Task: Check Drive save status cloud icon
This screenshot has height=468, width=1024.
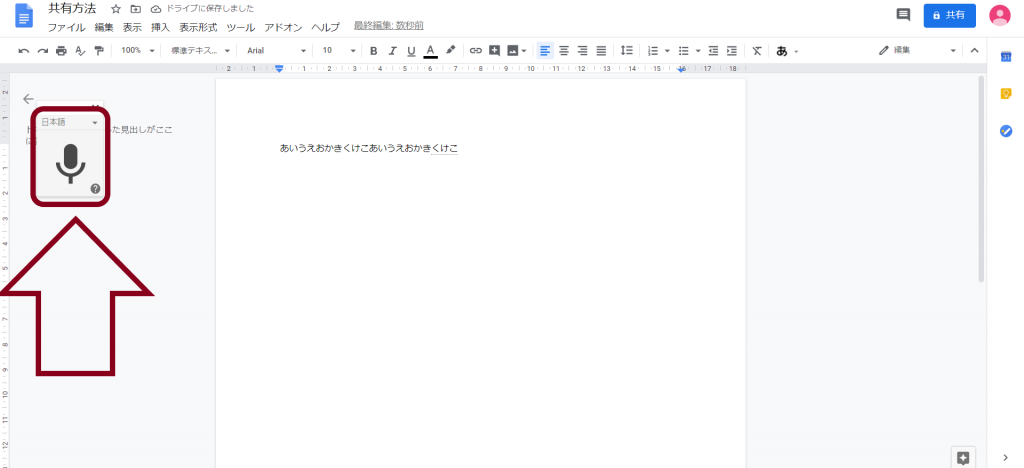Action: (155, 9)
